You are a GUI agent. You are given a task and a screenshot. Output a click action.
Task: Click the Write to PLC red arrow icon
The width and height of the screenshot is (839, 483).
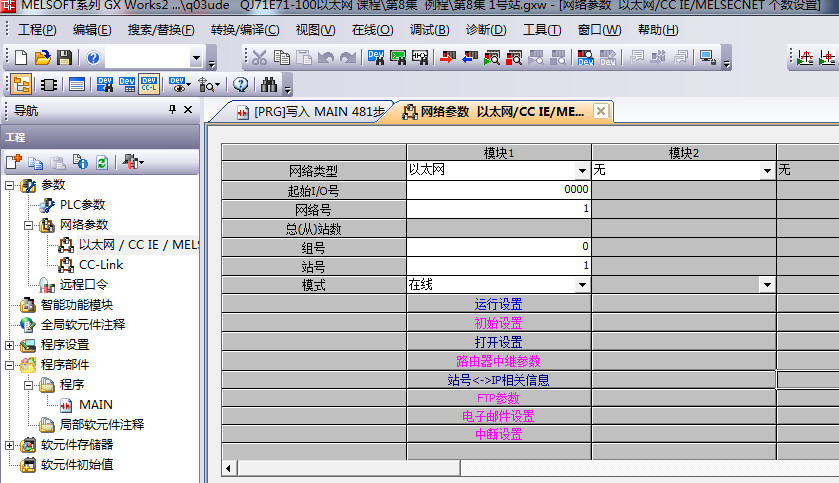[447, 57]
